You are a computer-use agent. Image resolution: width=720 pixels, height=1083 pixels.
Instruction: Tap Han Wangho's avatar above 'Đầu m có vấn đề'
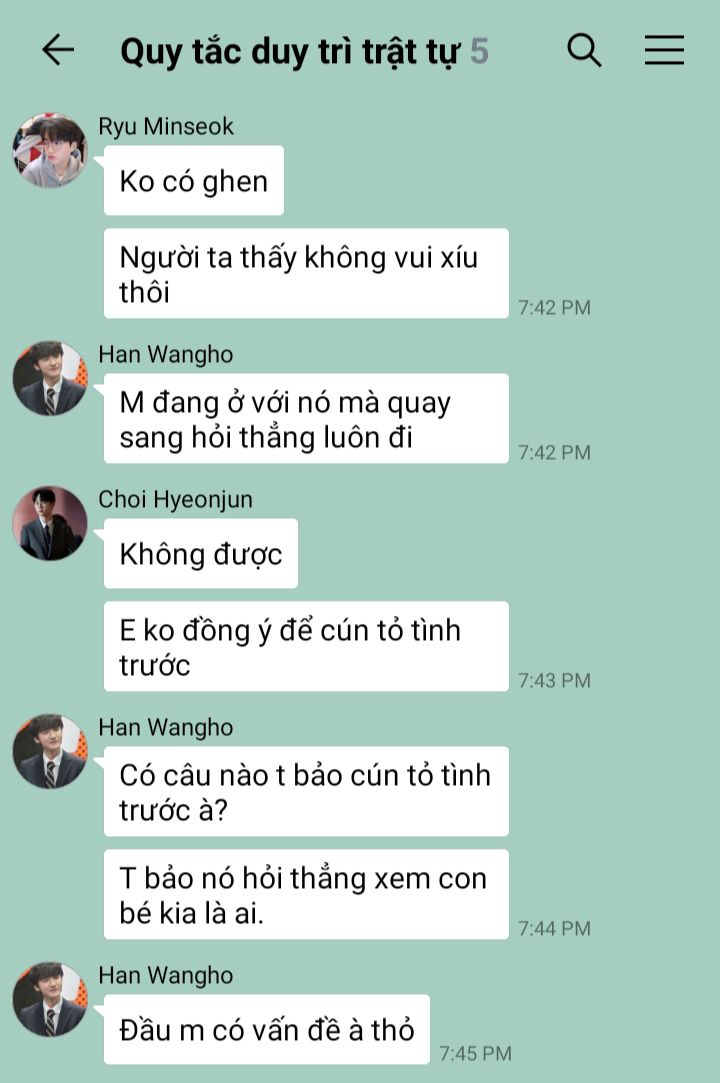(50, 999)
